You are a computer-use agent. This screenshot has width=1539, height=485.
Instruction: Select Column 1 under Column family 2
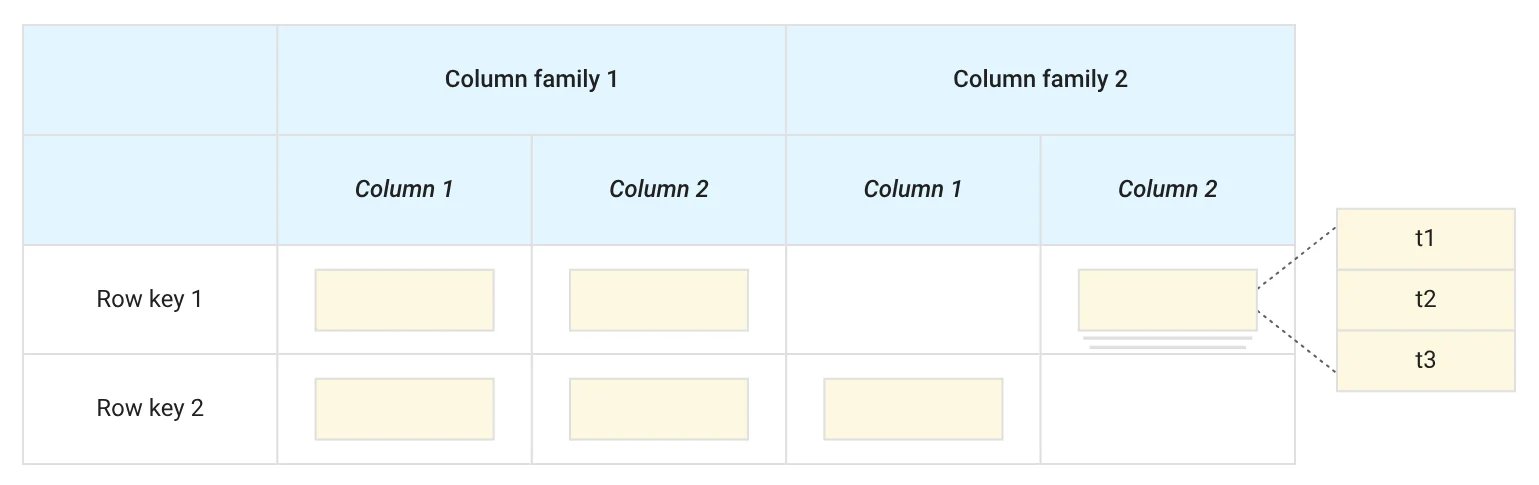913,189
